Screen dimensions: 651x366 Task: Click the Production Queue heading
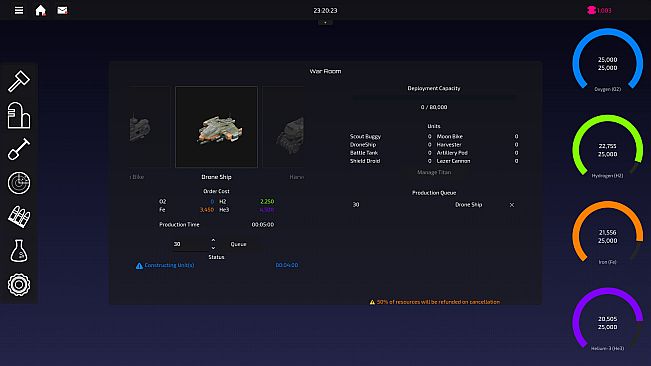(434, 193)
